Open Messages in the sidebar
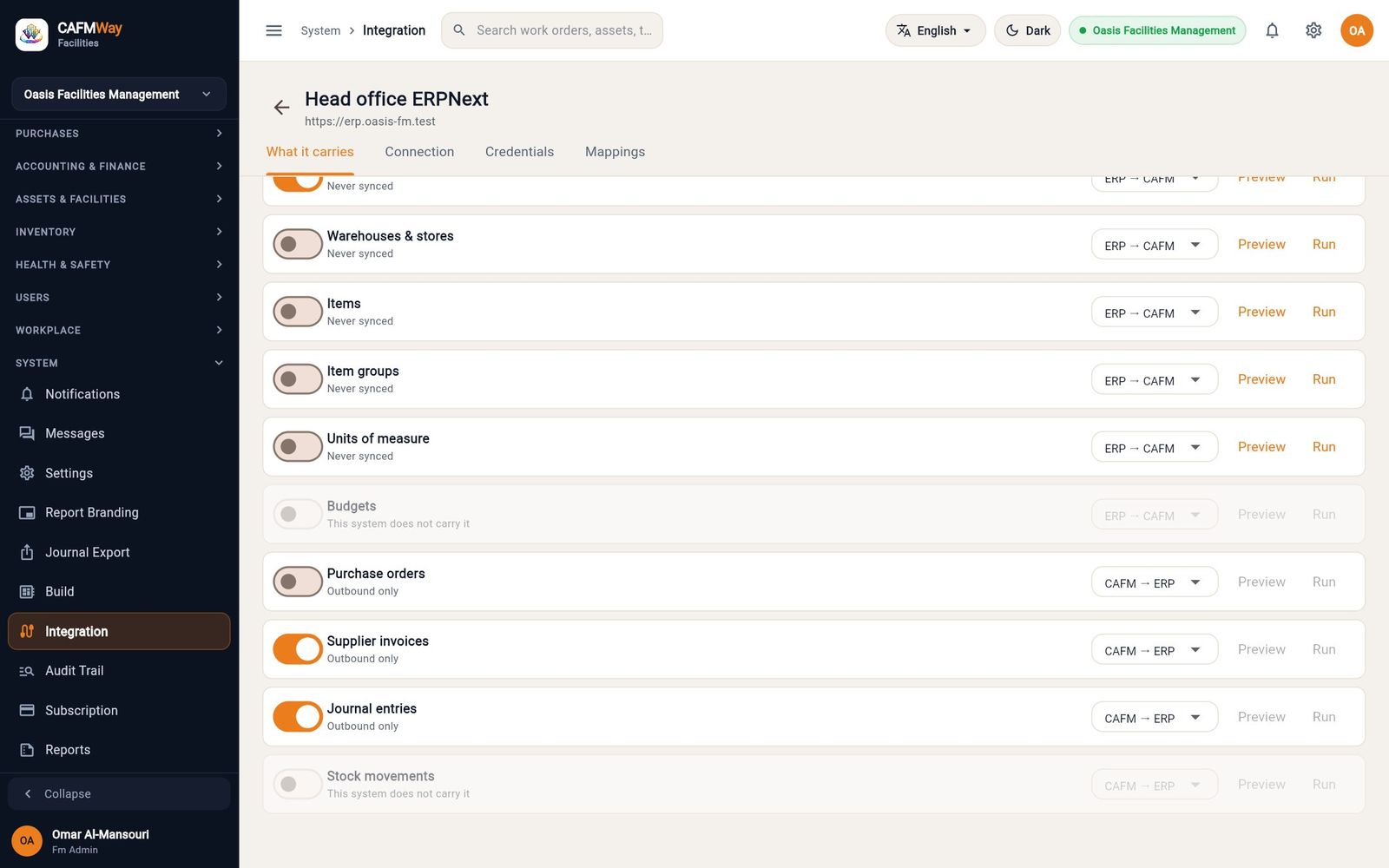 click(x=119, y=433)
